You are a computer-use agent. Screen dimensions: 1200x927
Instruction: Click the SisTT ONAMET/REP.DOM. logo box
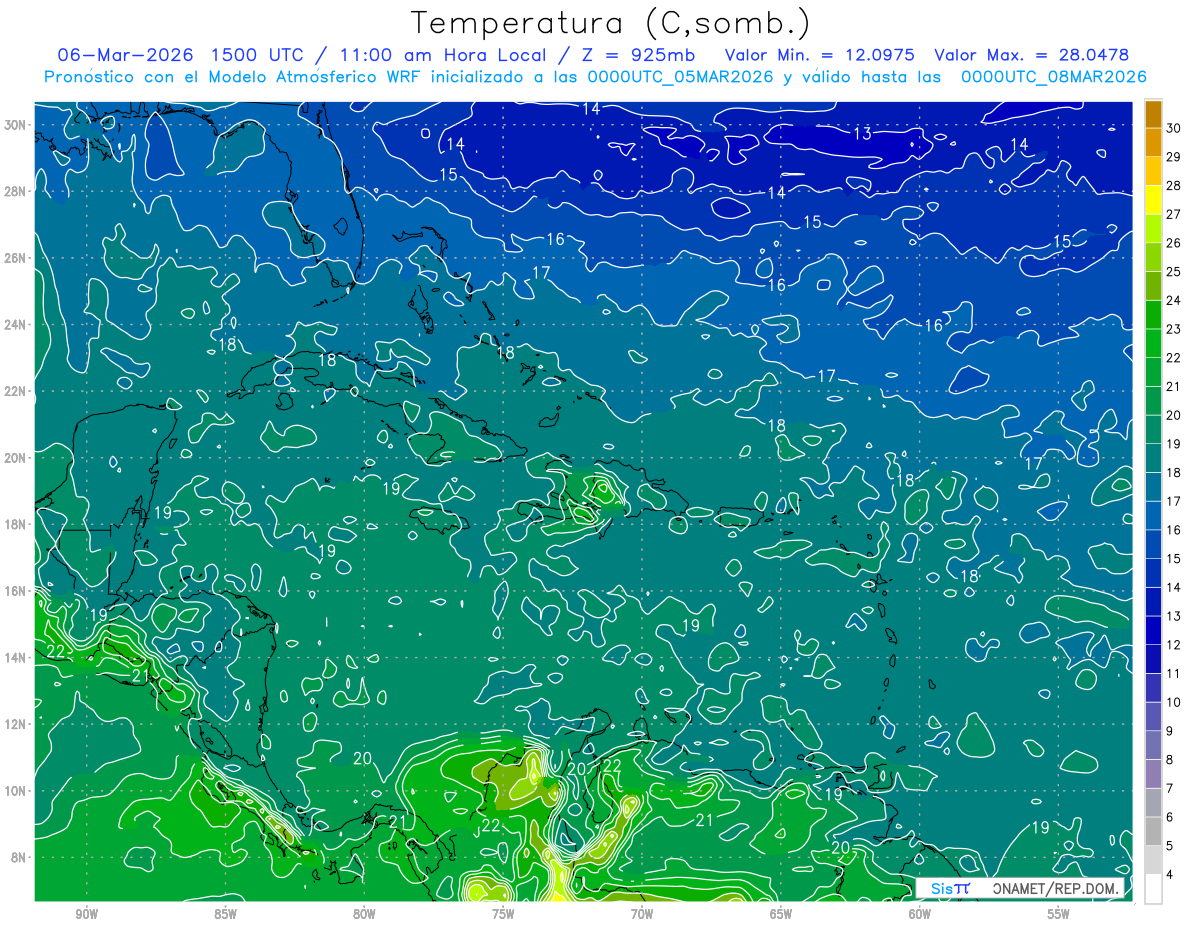click(1020, 888)
